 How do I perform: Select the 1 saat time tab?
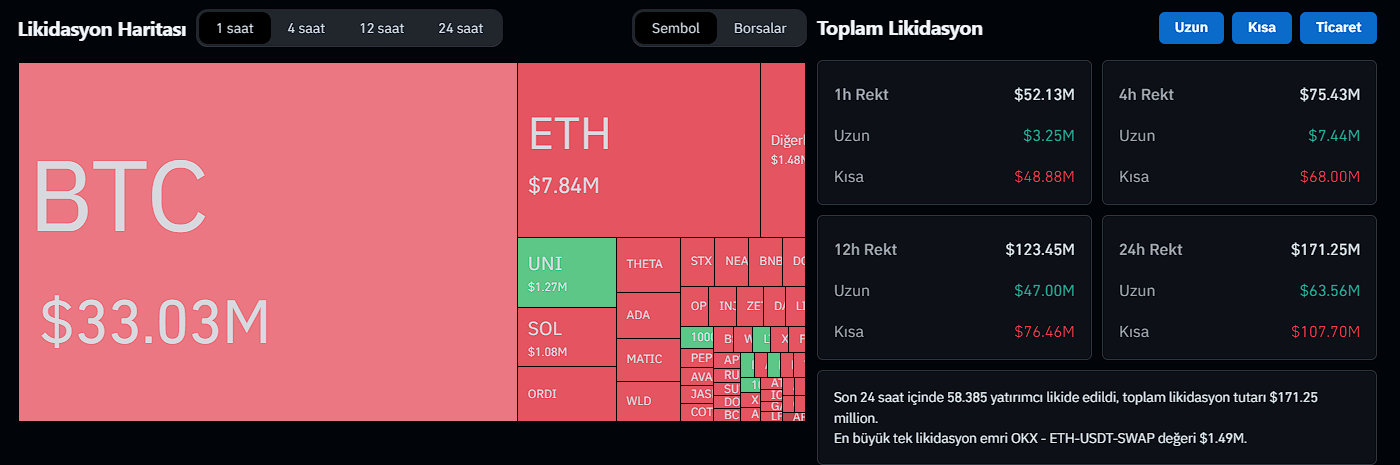pyautogui.click(x=235, y=28)
